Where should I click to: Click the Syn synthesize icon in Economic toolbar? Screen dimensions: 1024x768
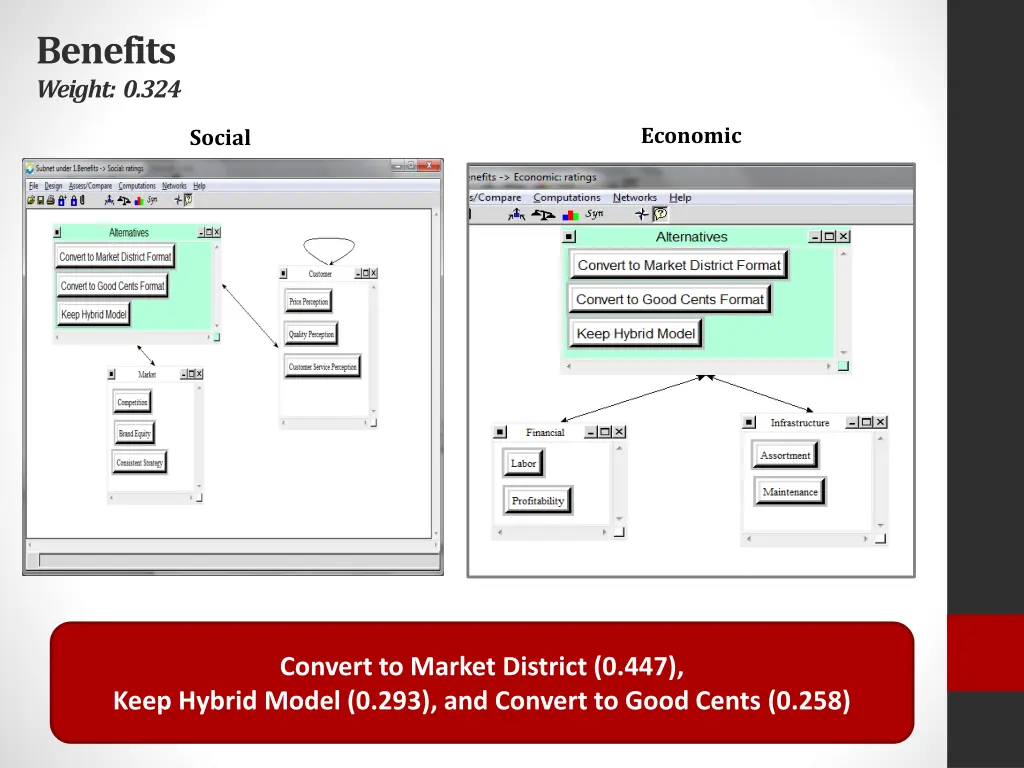click(x=594, y=214)
